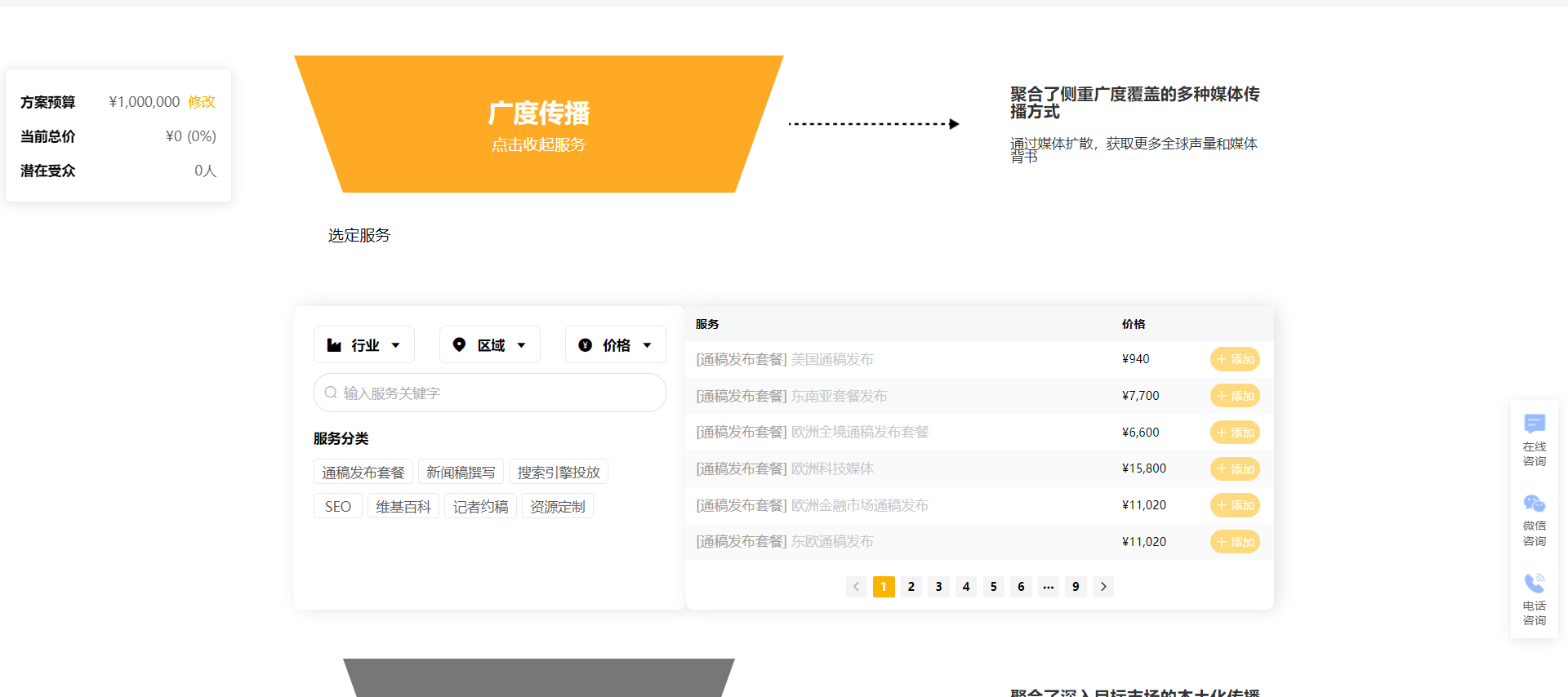
Task: Click the pagination ellipsis button
Action: pos(1049,587)
